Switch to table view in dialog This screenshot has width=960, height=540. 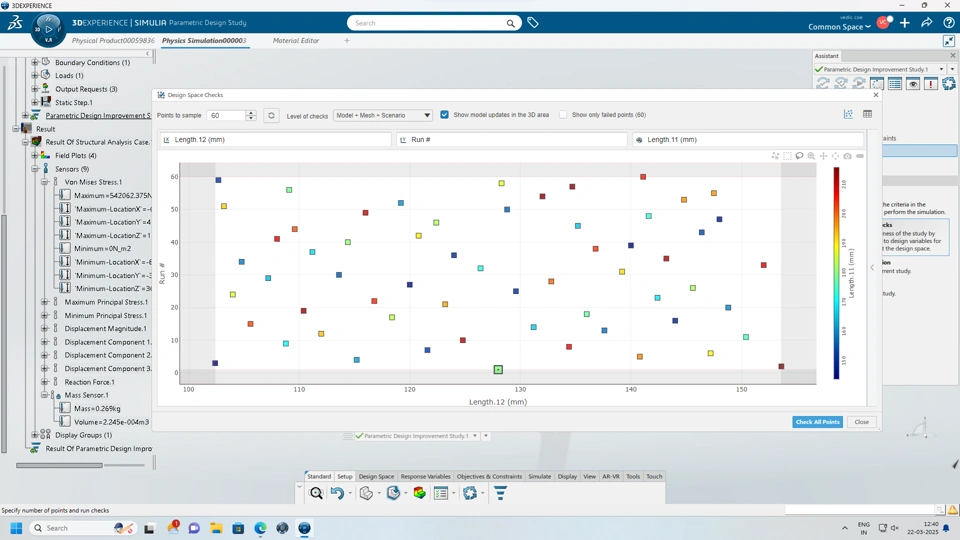point(868,114)
